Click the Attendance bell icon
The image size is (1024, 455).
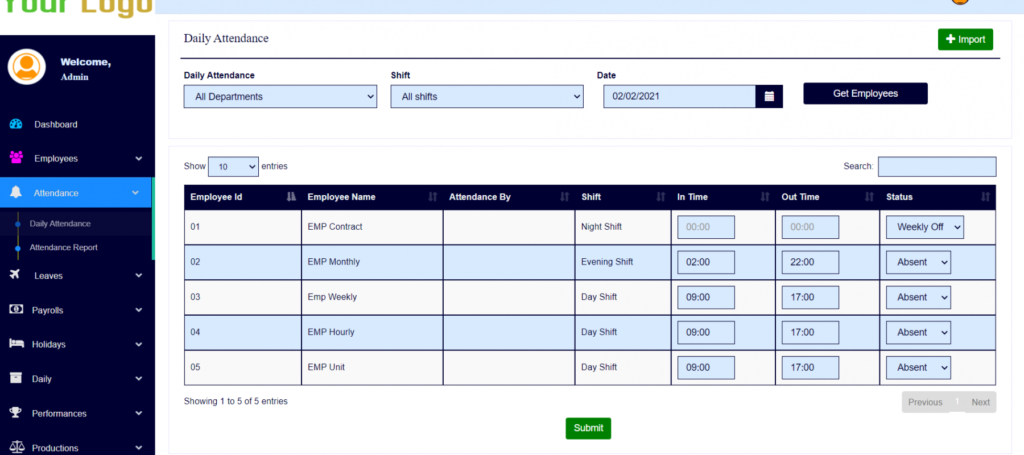(x=16, y=193)
